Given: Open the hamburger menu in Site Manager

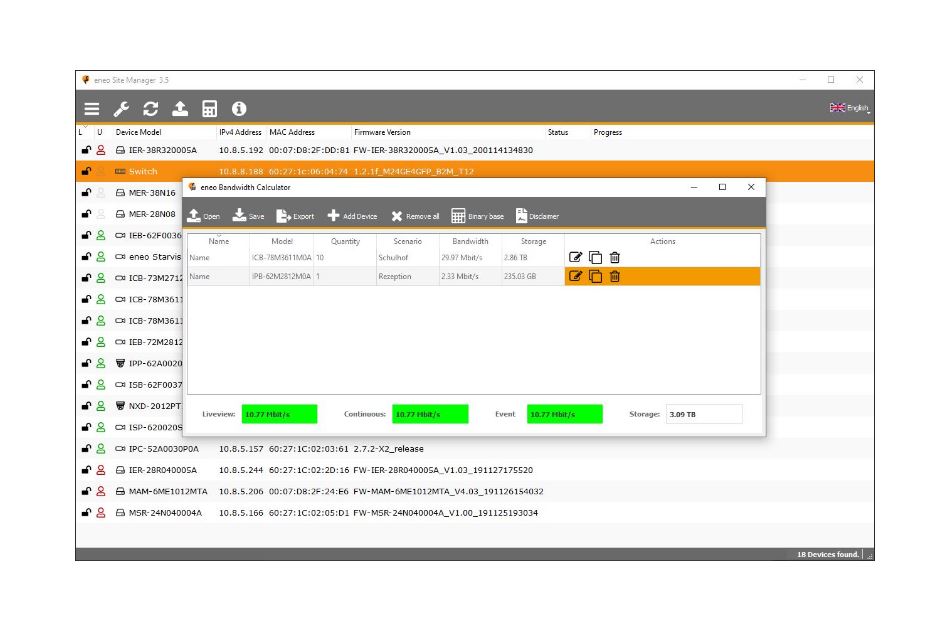Looking at the screenshot, I should [x=91, y=109].
